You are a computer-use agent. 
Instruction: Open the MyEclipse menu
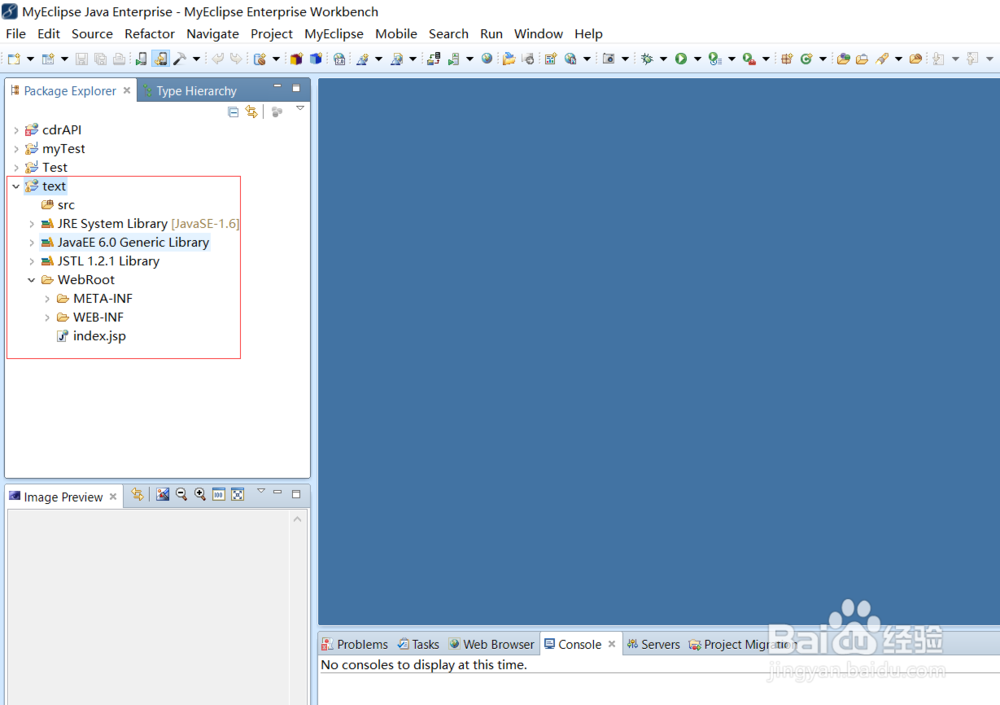pos(334,34)
